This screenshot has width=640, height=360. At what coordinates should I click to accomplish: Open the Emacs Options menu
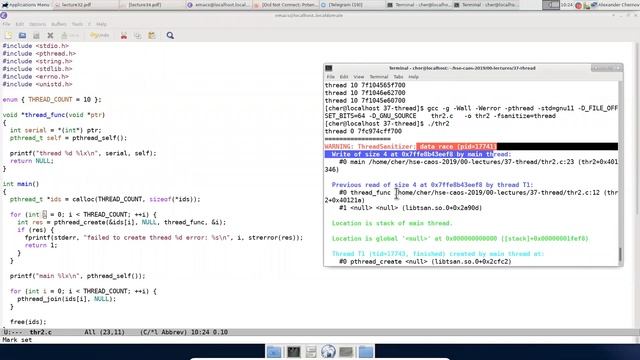point(38,24)
